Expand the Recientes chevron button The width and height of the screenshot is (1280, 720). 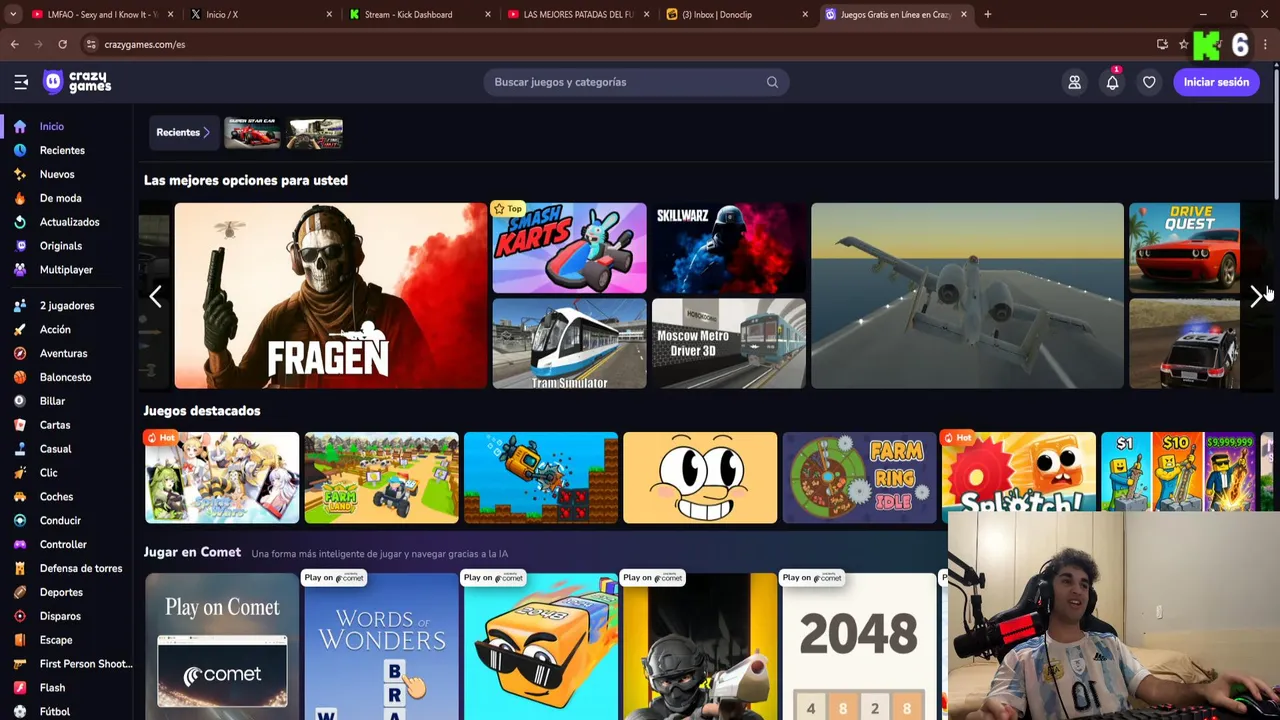[x=183, y=132]
